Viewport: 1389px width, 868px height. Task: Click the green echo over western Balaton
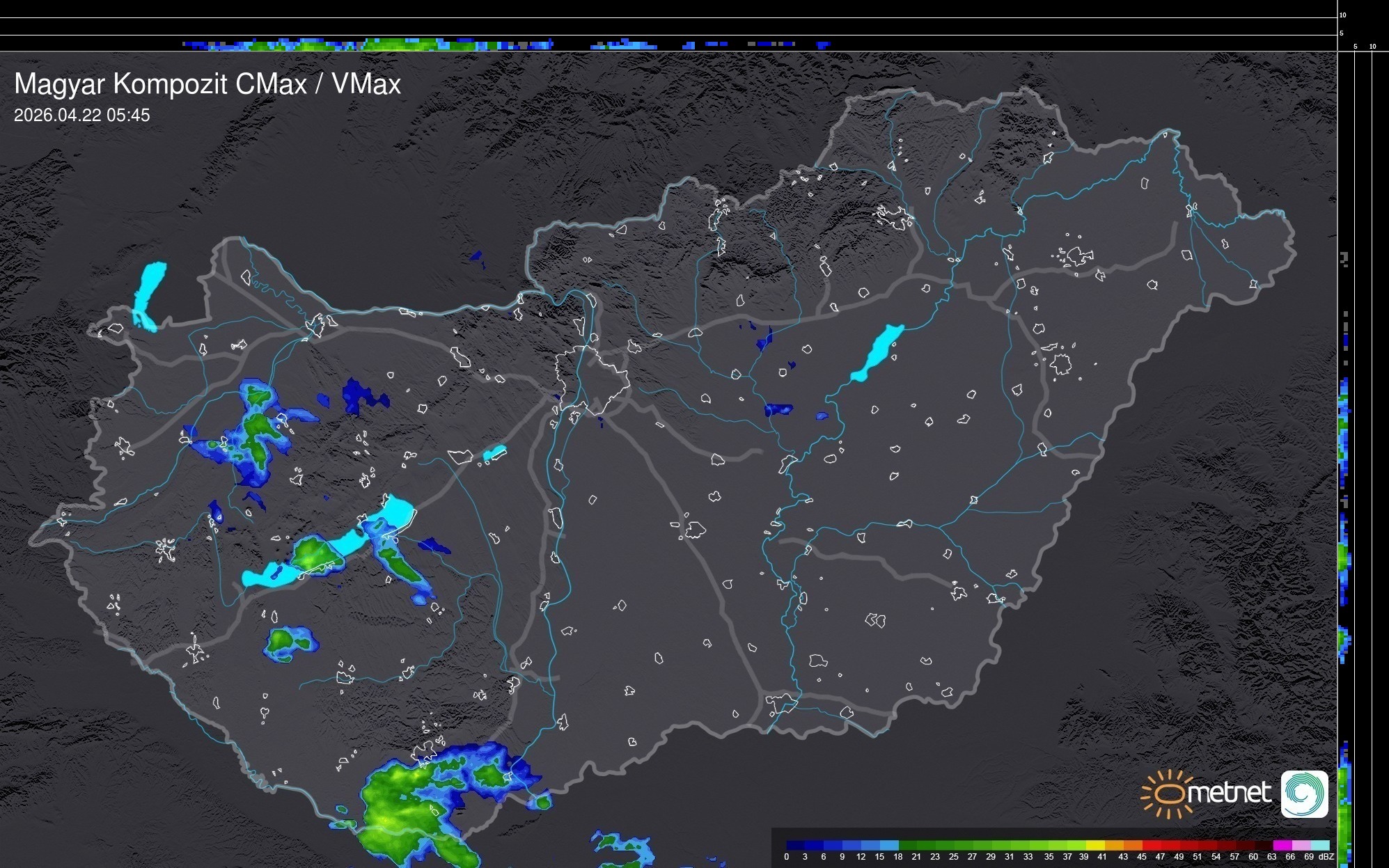pos(311,553)
